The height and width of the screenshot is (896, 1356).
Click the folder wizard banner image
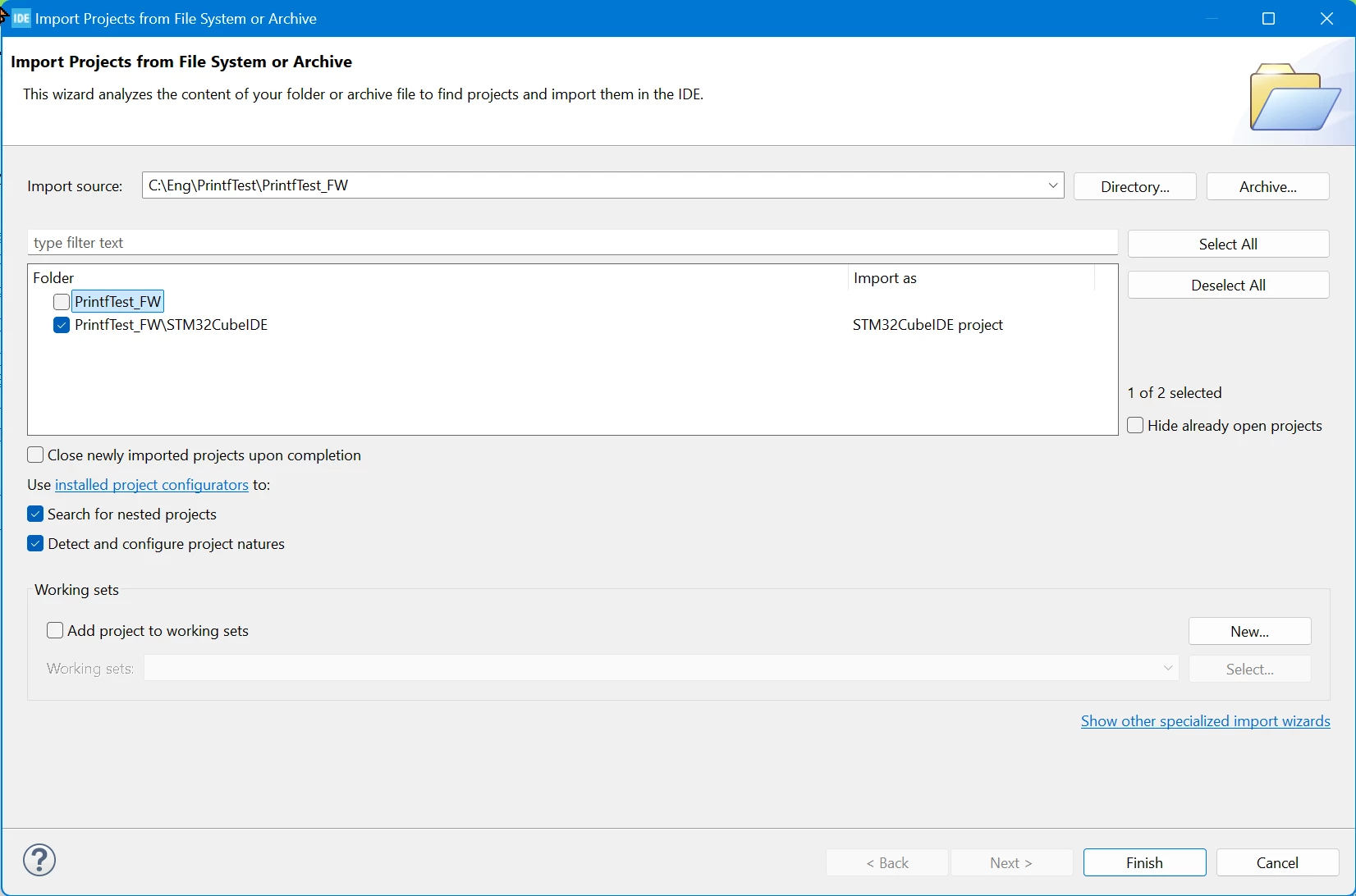pyautogui.click(x=1295, y=97)
